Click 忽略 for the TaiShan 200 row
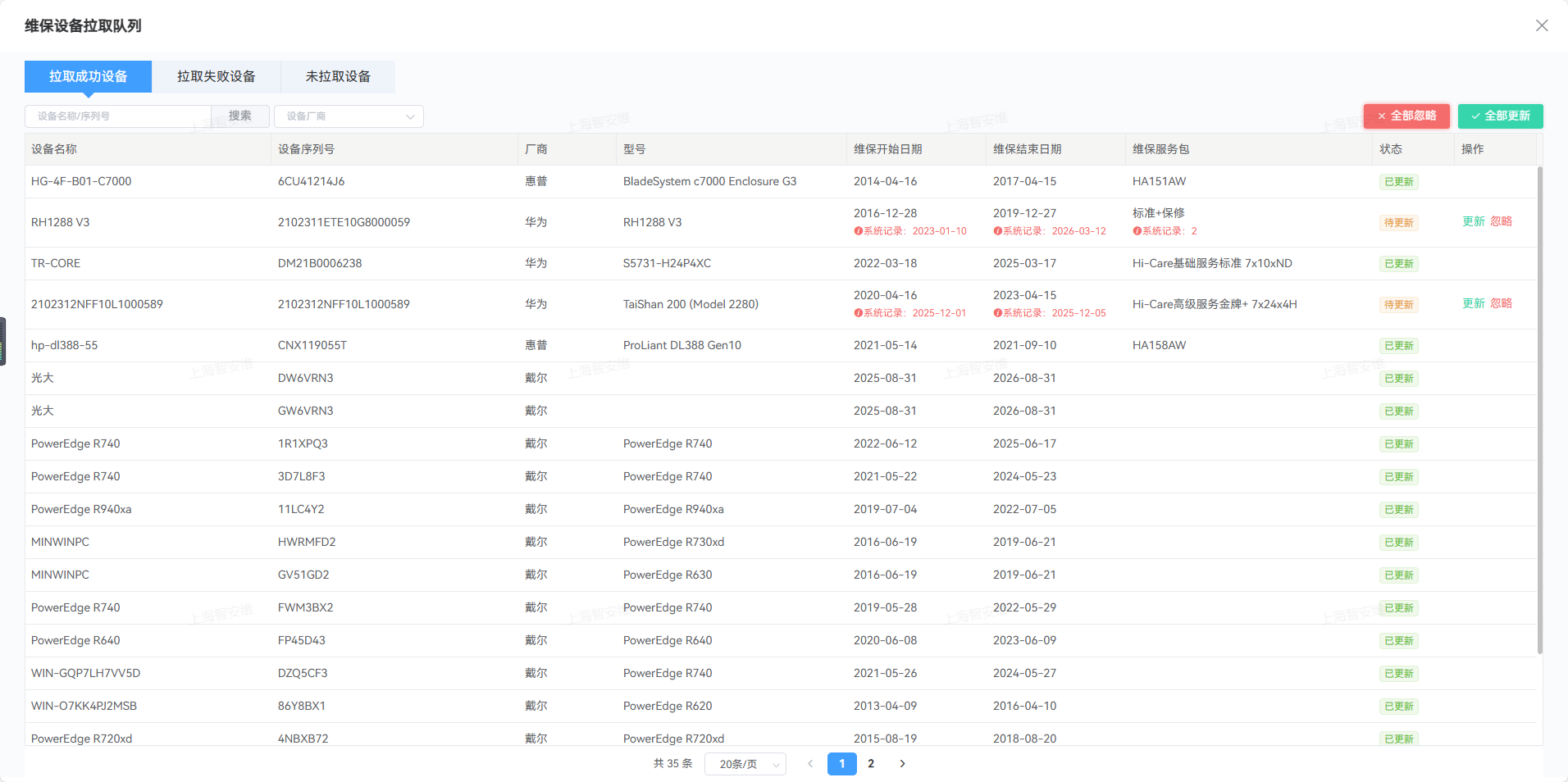The height and width of the screenshot is (782, 1568). point(1501,303)
